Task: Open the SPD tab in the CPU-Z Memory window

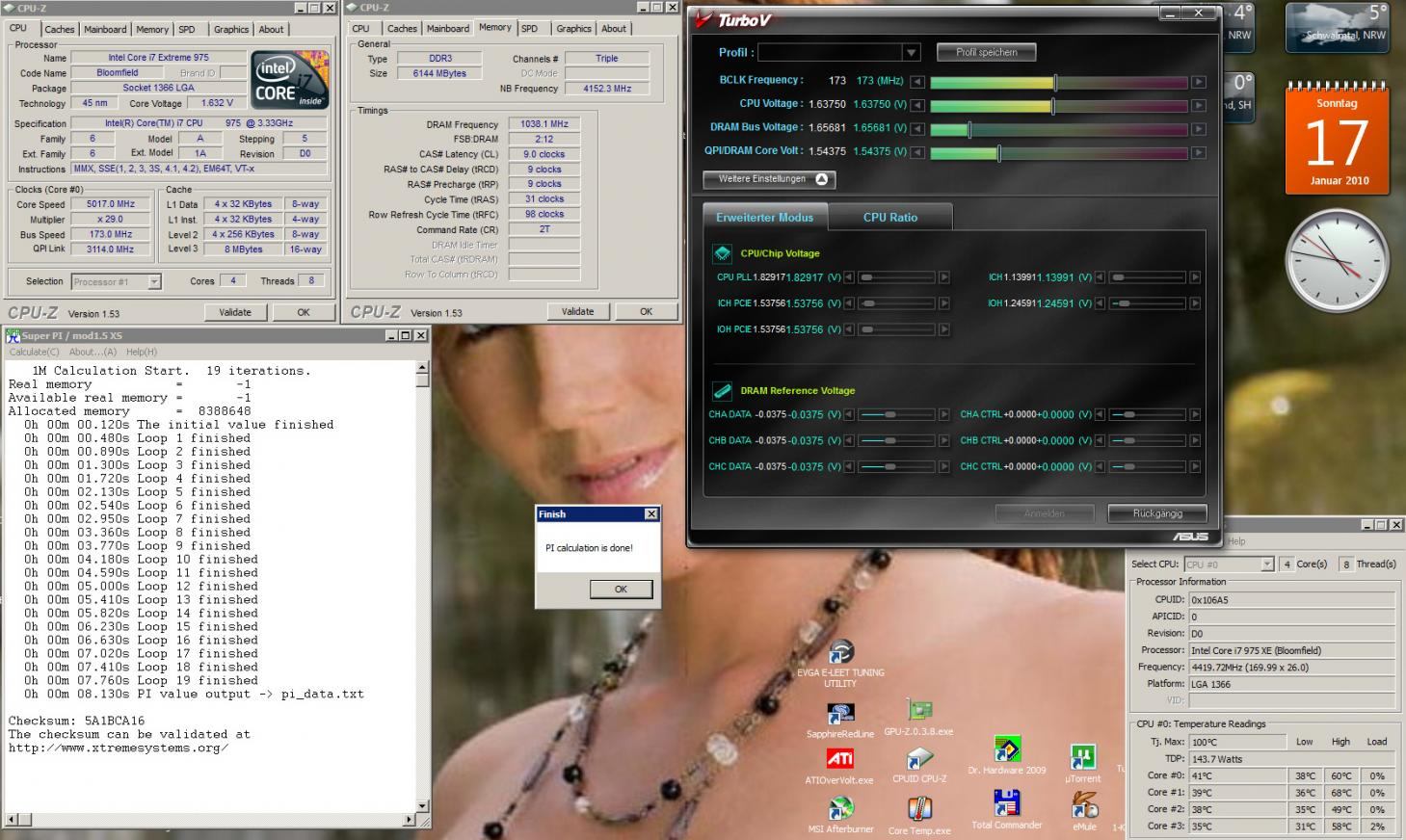Action: point(530,29)
